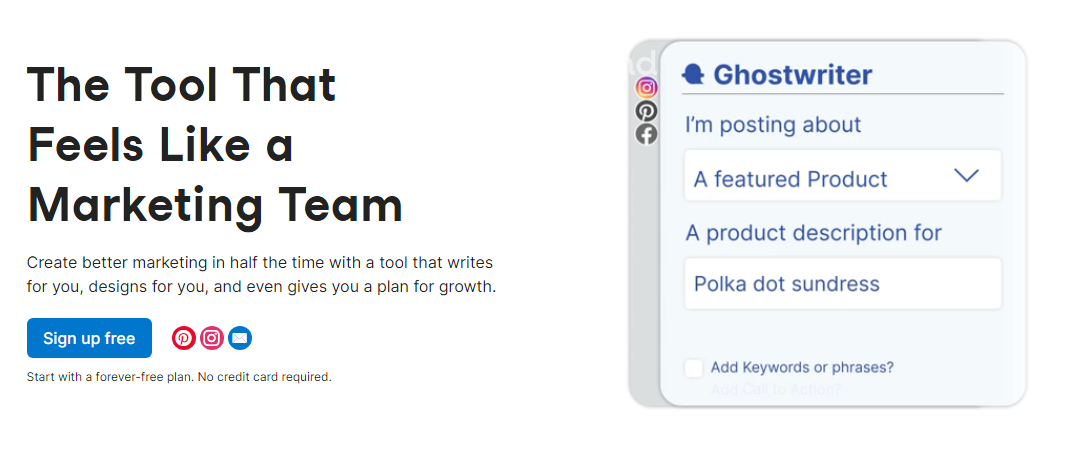Viewport: 1076px width, 453px height.
Task: Click the 'Create better marketing' description paragraph
Action: coord(261,275)
